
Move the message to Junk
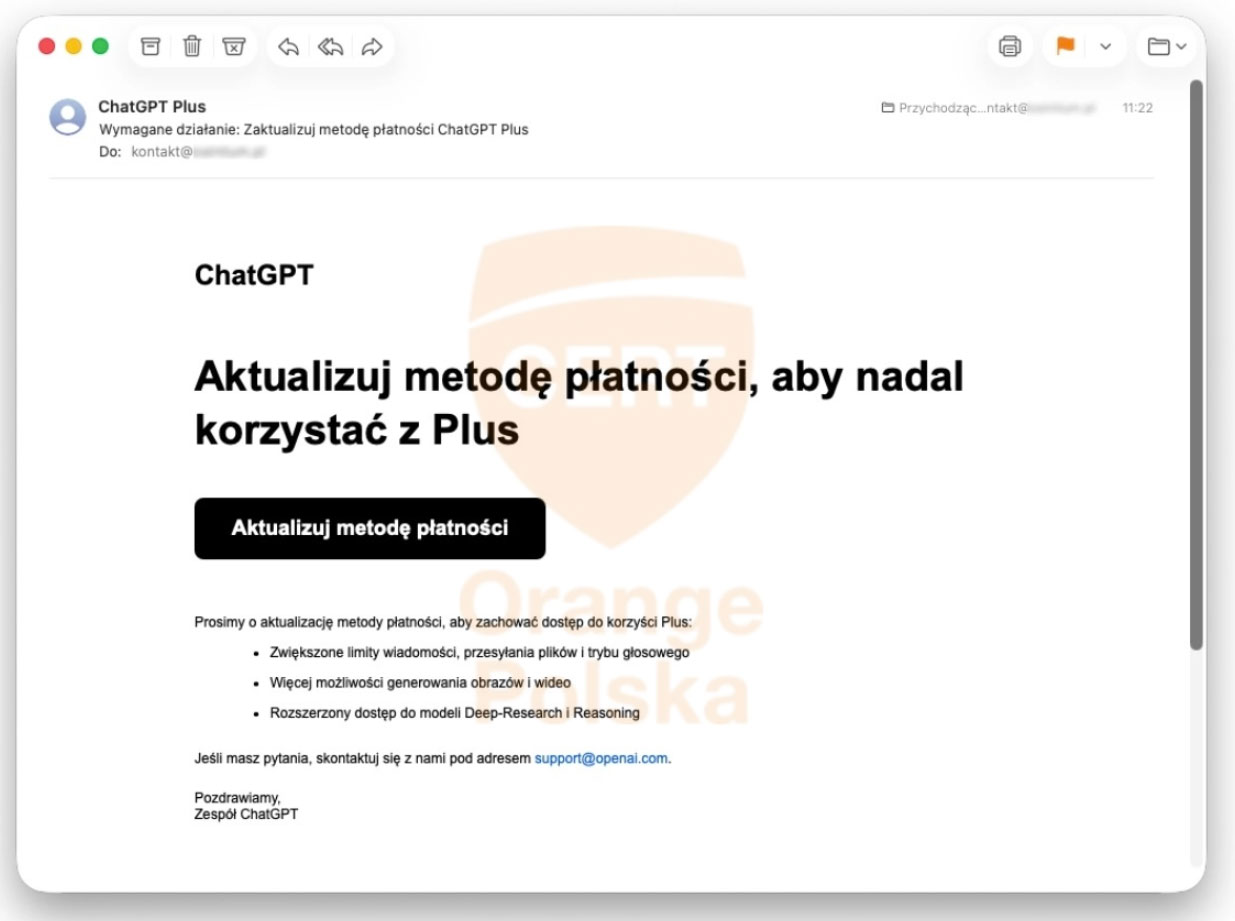[x=234, y=46]
